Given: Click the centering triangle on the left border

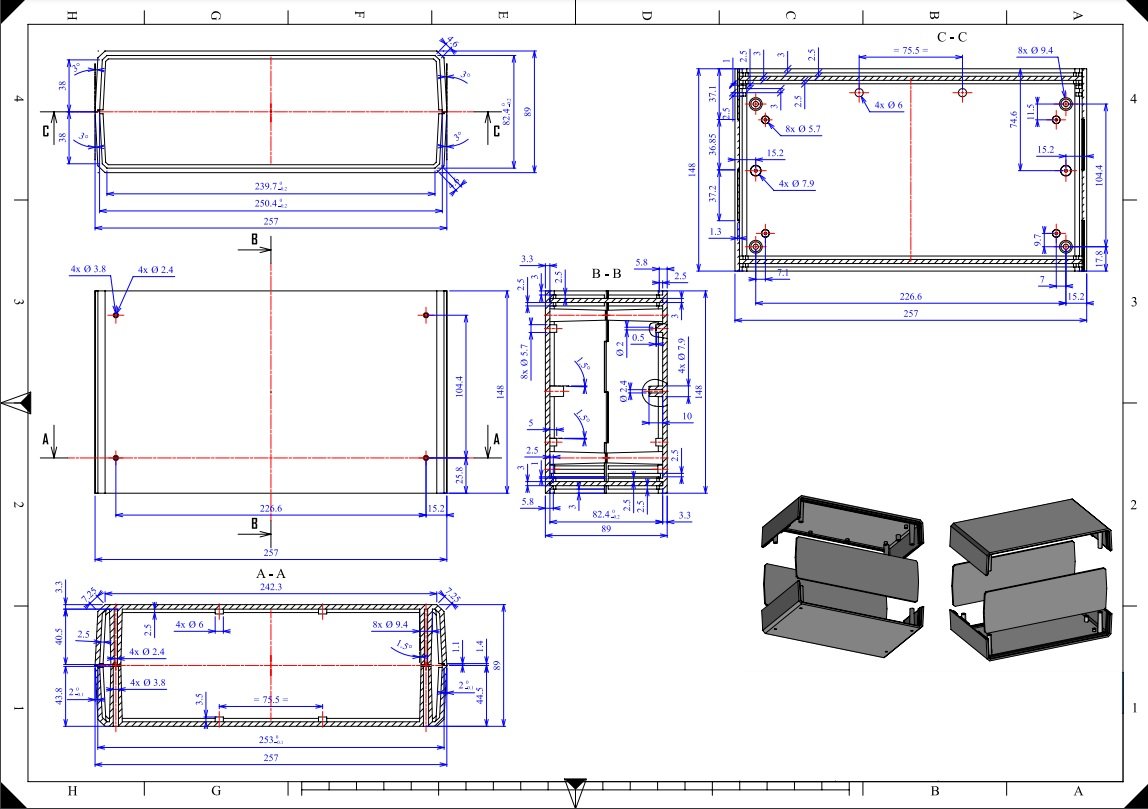Looking at the screenshot, I should pyautogui.click(x=17, y=403).
